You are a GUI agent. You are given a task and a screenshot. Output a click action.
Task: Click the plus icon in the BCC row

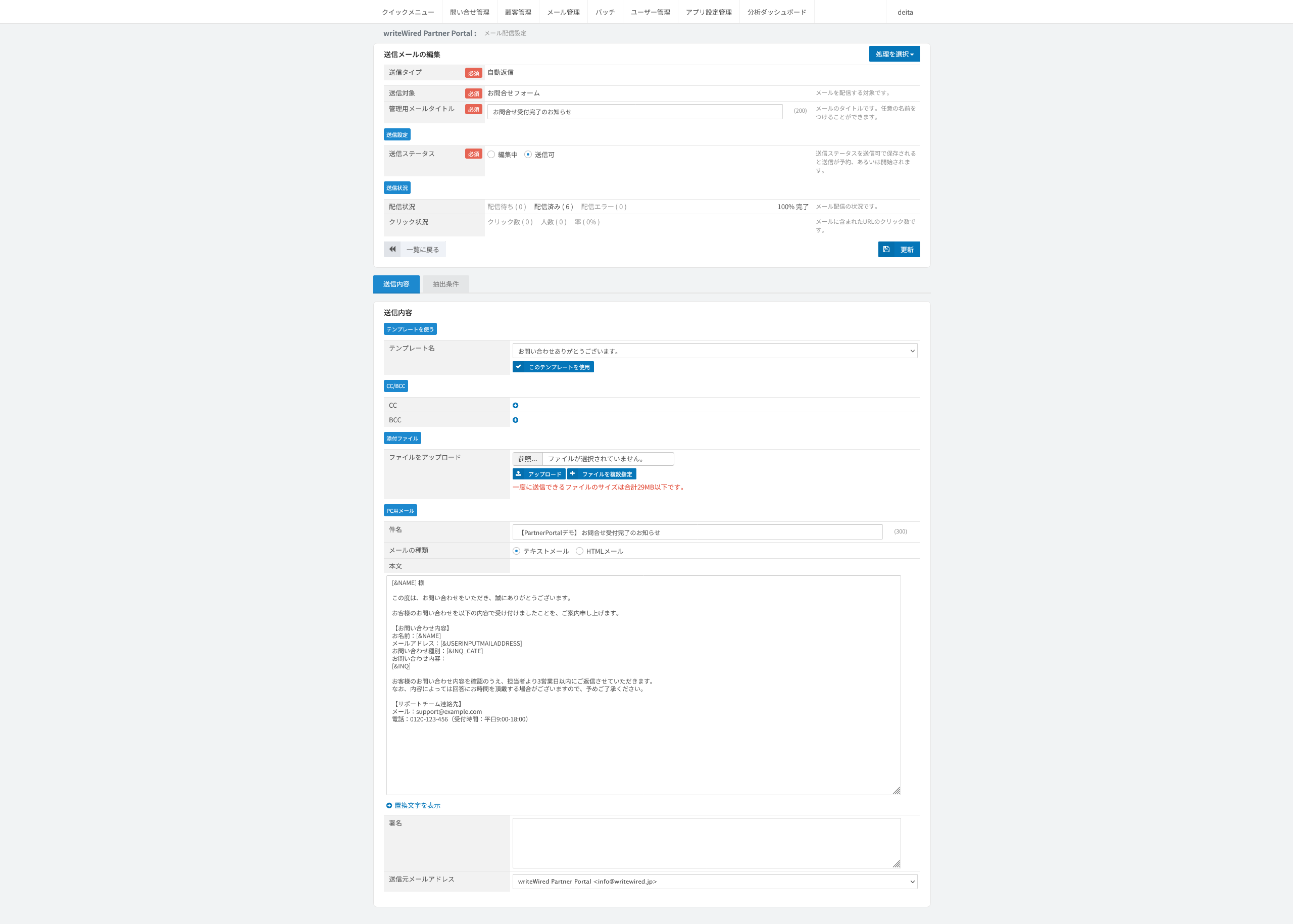[515, 420]
